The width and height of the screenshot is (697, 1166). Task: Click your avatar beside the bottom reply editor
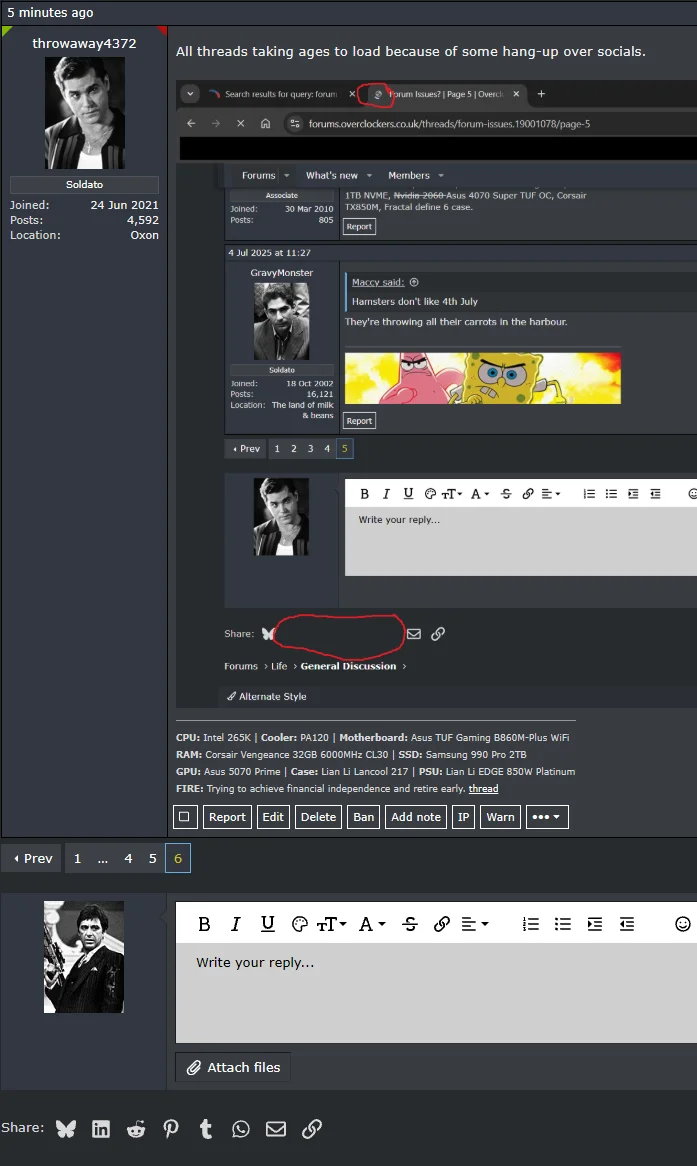tap(84, 957)
